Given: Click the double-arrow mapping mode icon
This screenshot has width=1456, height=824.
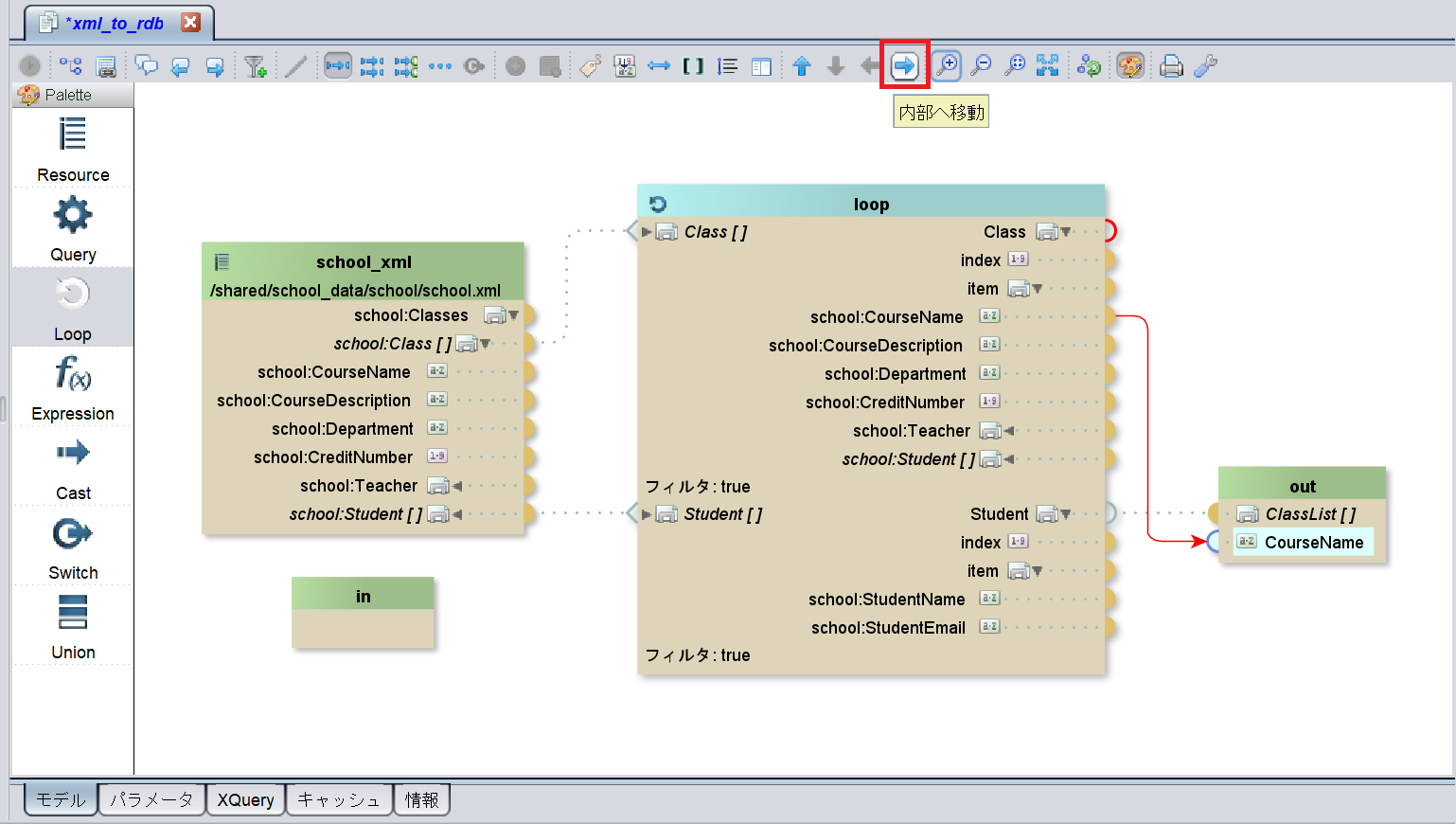Looking at the screenshot, I should [372, 65].
